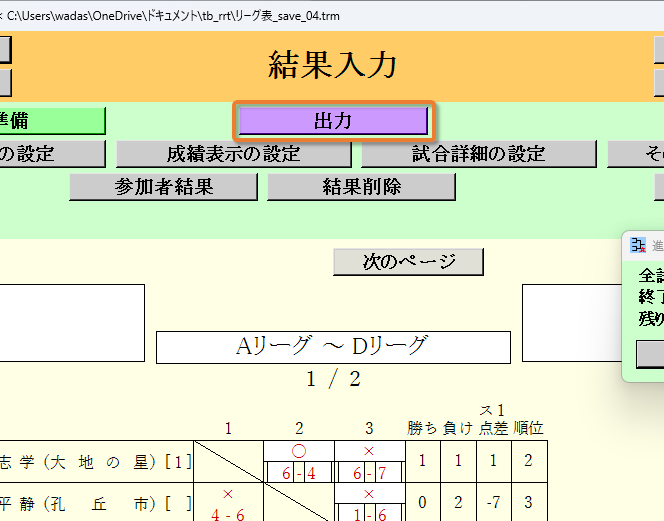The height and width of the screenshot is (521, 664).
Task: Click the 勝ち column header
Action: [422, 428]
